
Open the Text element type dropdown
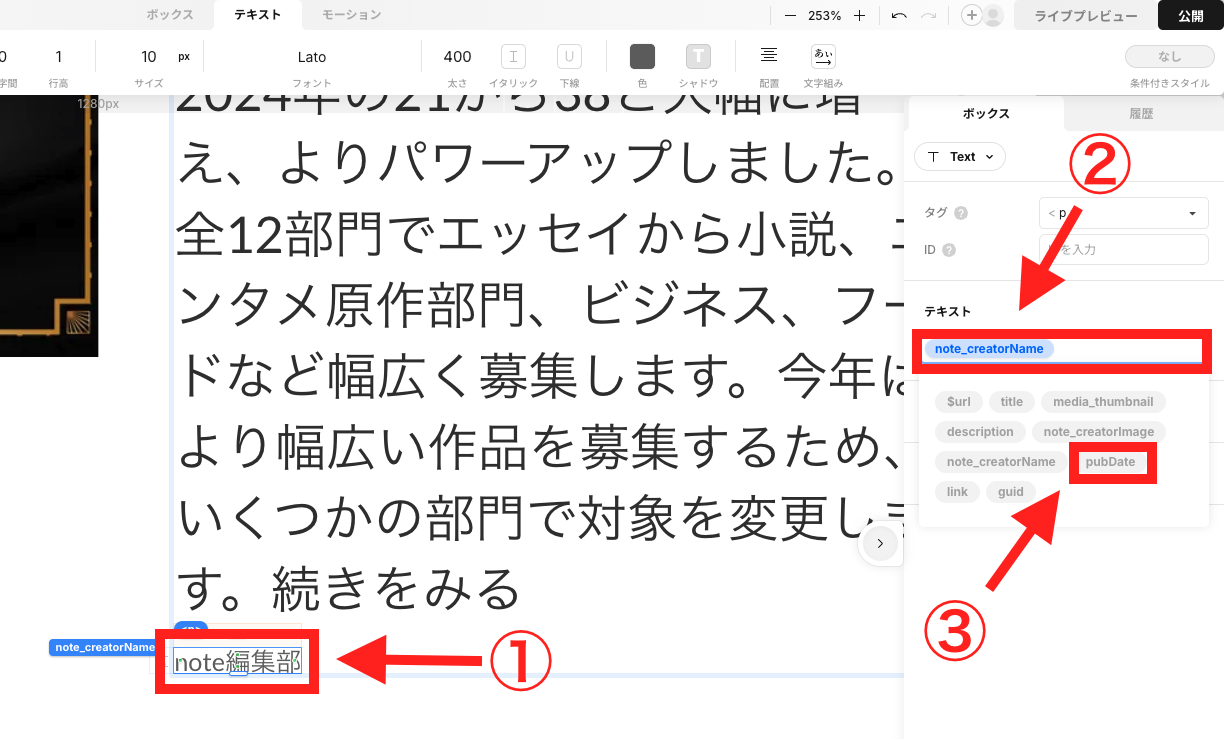[960, 156]
